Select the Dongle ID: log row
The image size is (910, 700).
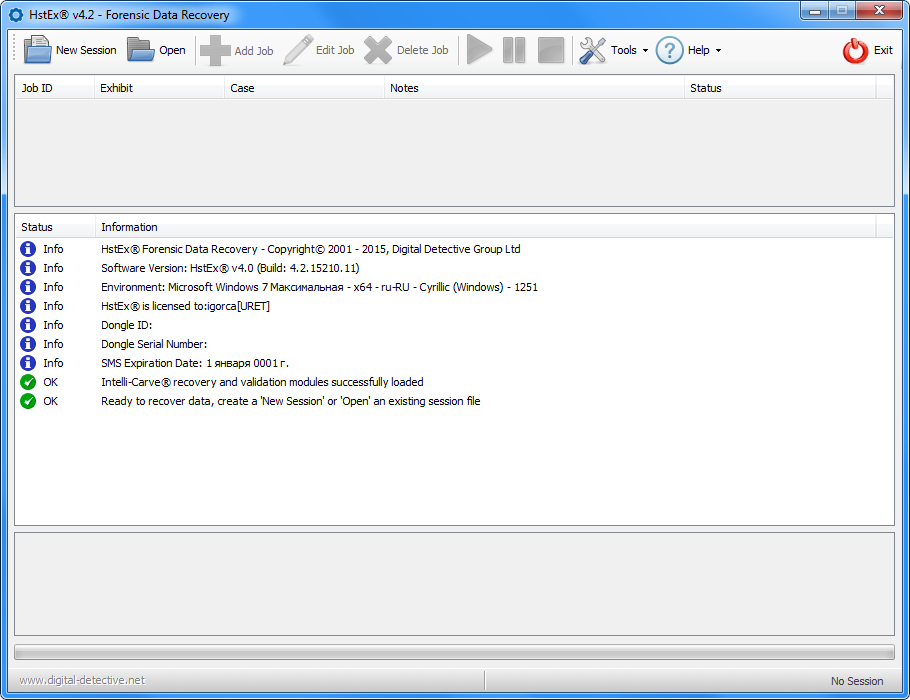[454, 325]
